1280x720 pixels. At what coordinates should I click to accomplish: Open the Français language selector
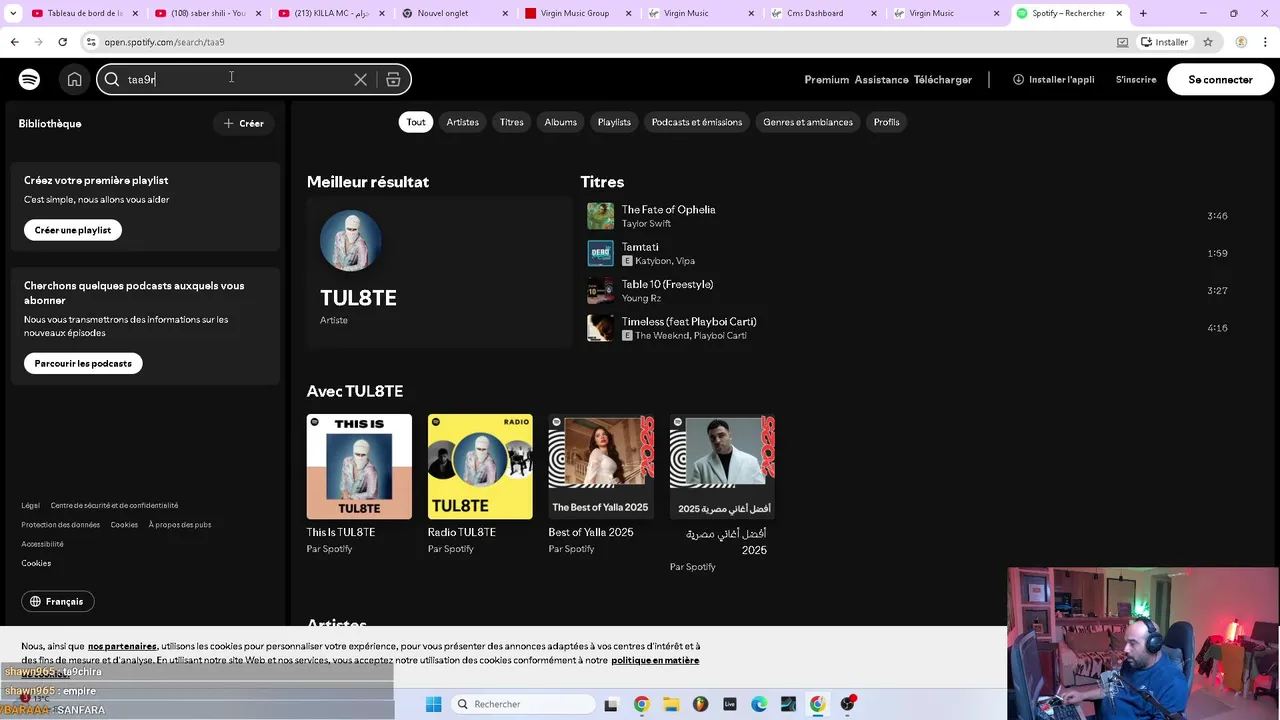pyautogui.click(x=58, y=601)
